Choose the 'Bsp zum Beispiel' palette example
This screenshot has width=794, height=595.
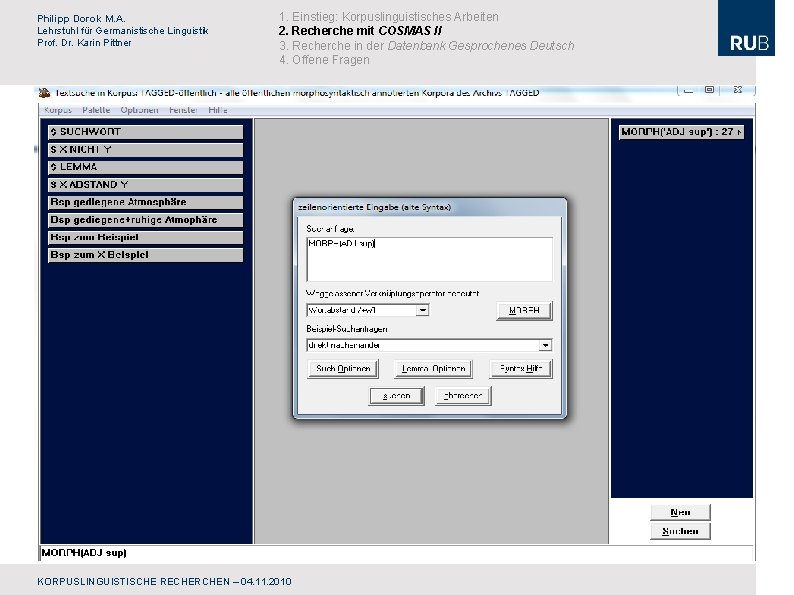[x=145, y=237]
